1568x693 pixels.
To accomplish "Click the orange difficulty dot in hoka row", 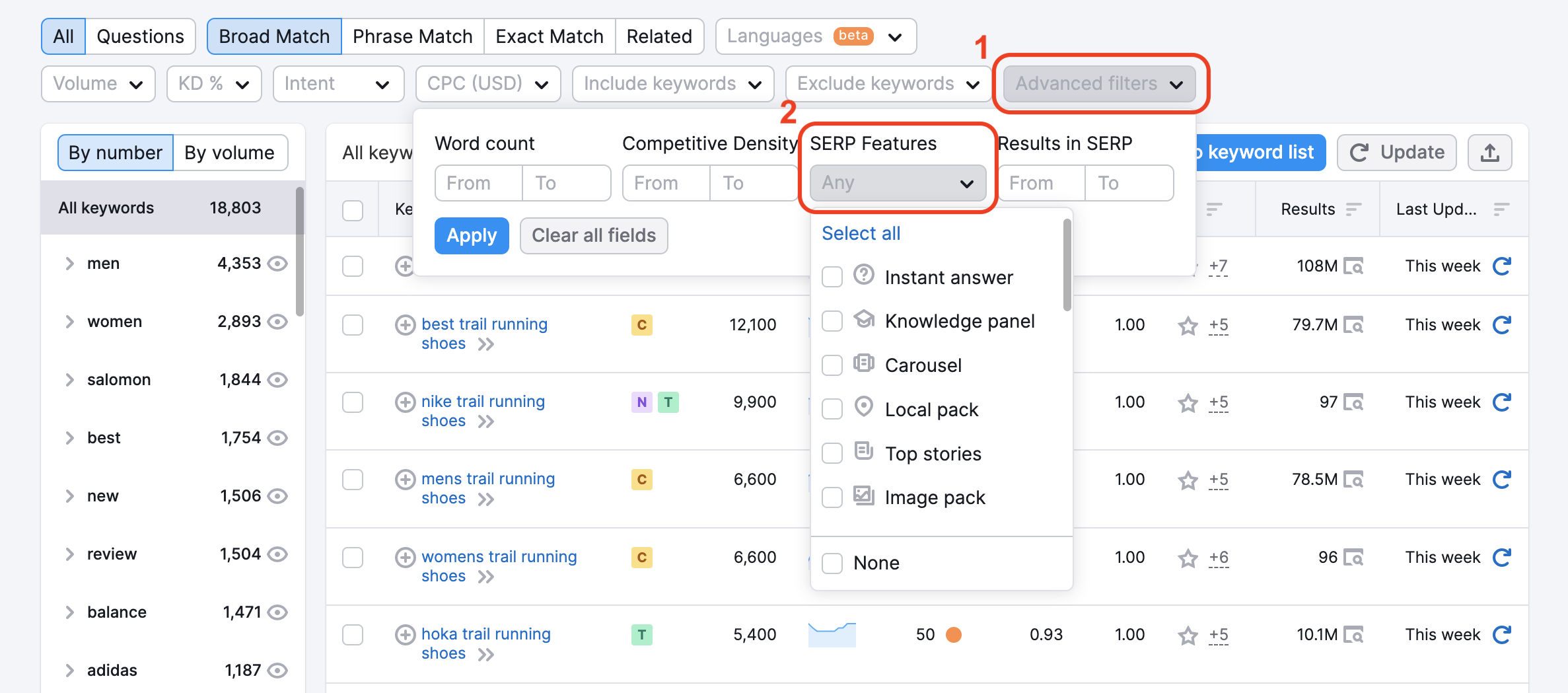I will point(953,635).
